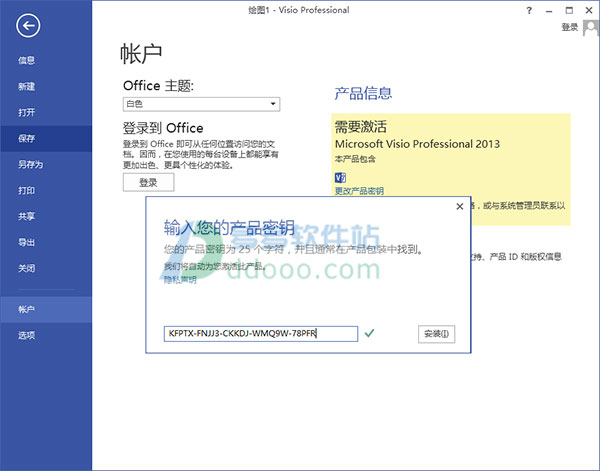The image size is (600, 471).
Task: Click the 需要激活 text
Action: [x=360, y=127]
